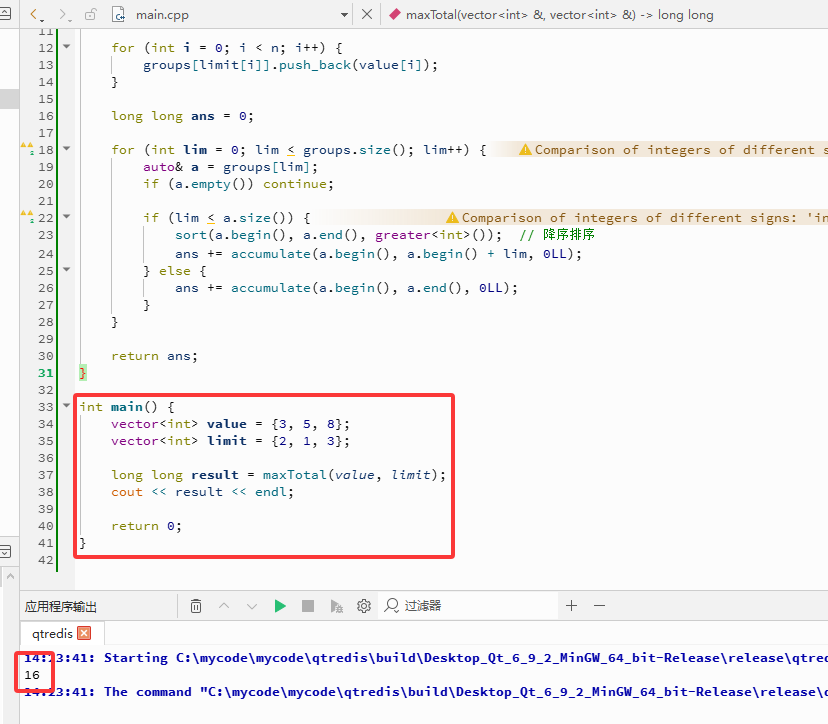Screen dimensions: 828x724
Task: Jump to previous output item
Action: (x=224, y=606)
